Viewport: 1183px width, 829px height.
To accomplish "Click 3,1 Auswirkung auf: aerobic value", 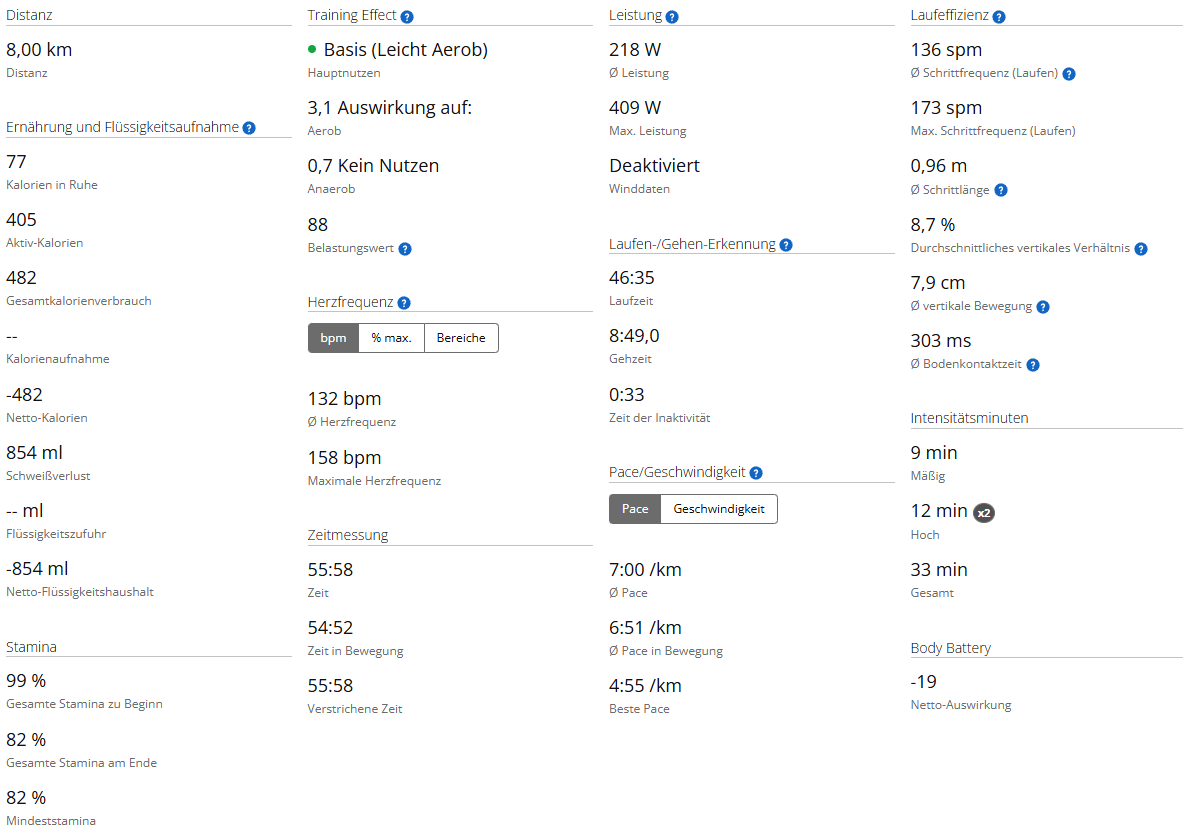I will (x=389, y=108).
